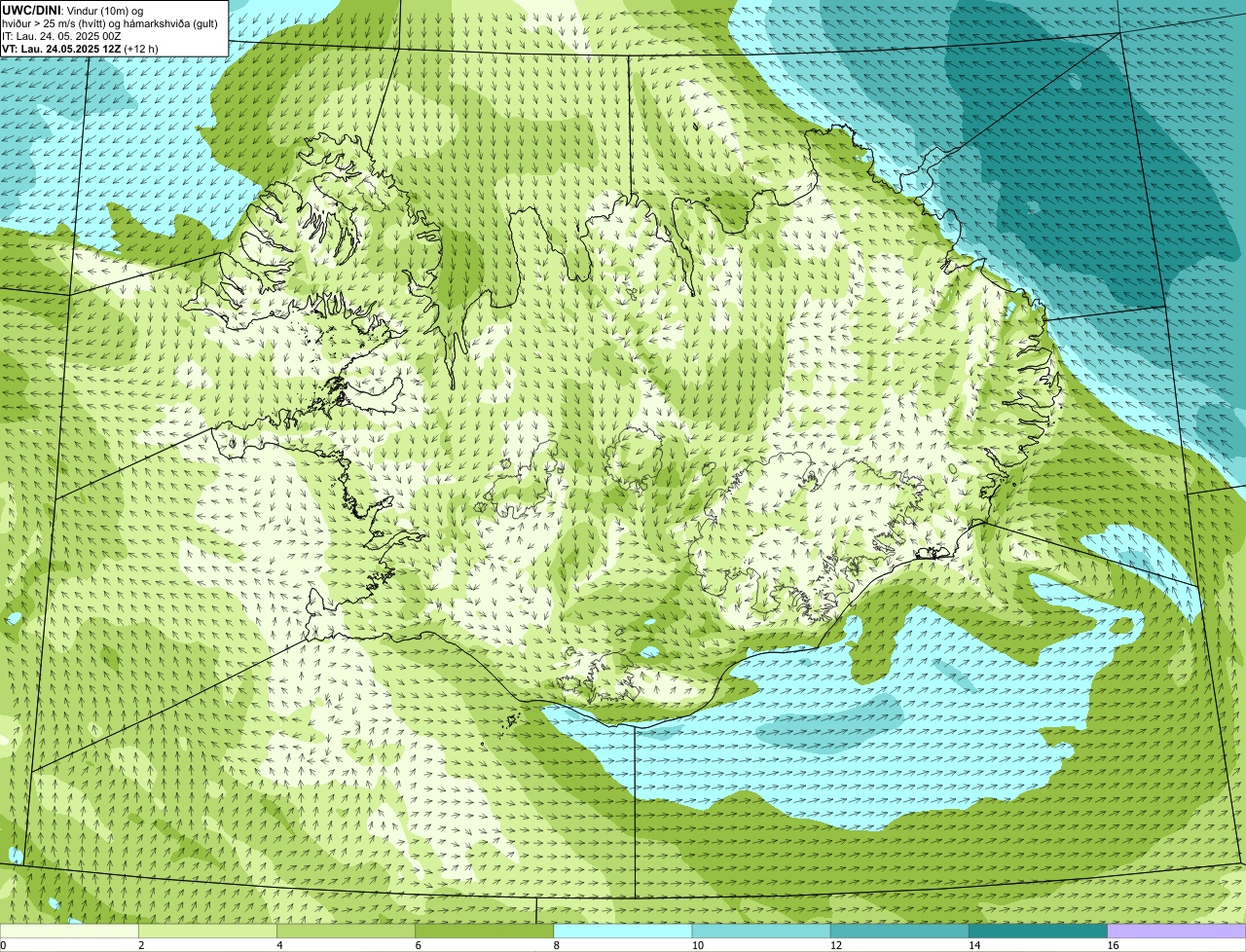Click the legend label '14'
1246x952 pixels.
click(x=974, y=945)
